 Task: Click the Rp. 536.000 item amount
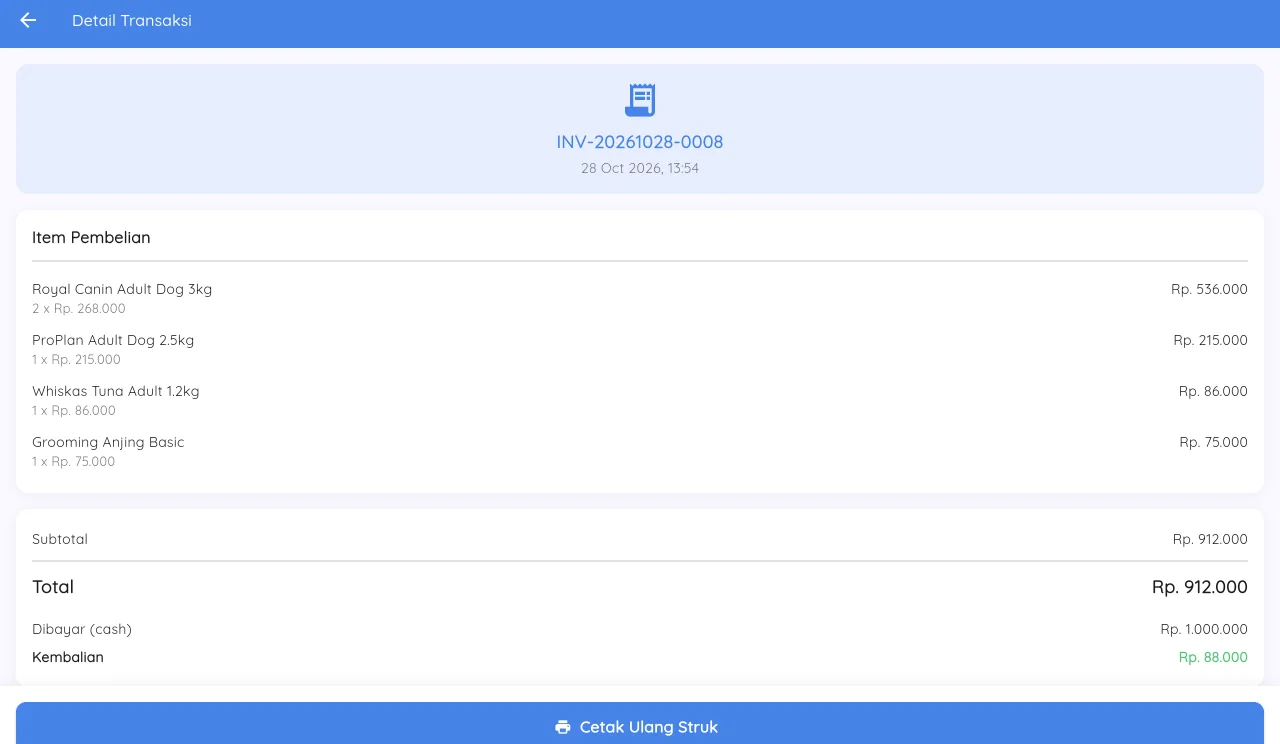point(1209,289)
